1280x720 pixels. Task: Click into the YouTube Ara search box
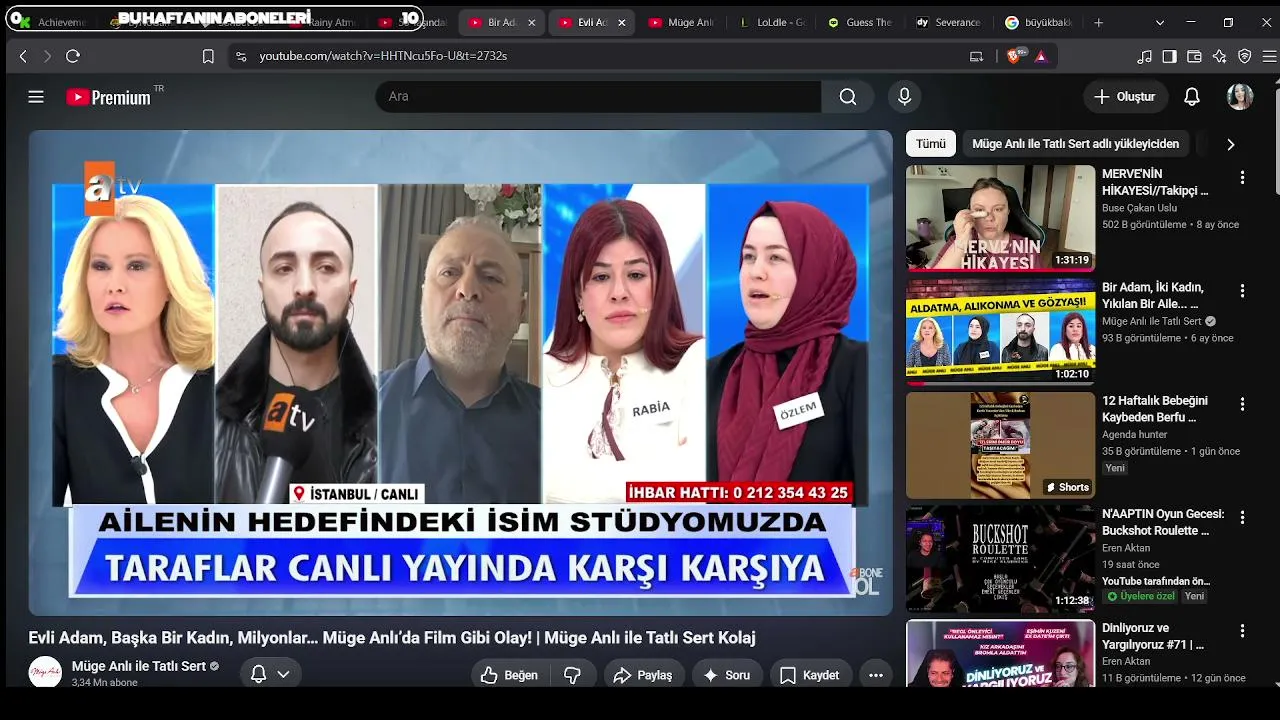point(599,97)
